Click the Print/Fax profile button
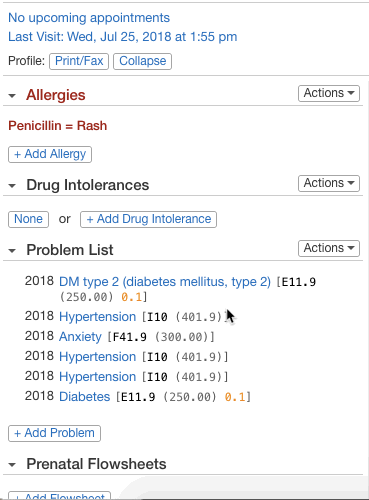This screenshot has width=369, height=500. point(79,61)
